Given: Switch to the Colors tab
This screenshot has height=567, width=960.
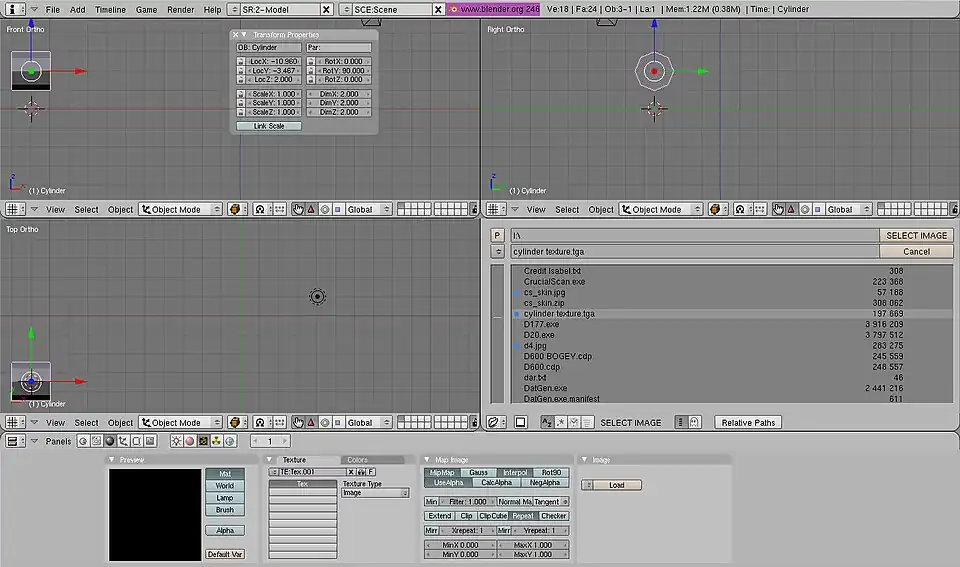Looking at the screenshot, I should coord(357,460).
